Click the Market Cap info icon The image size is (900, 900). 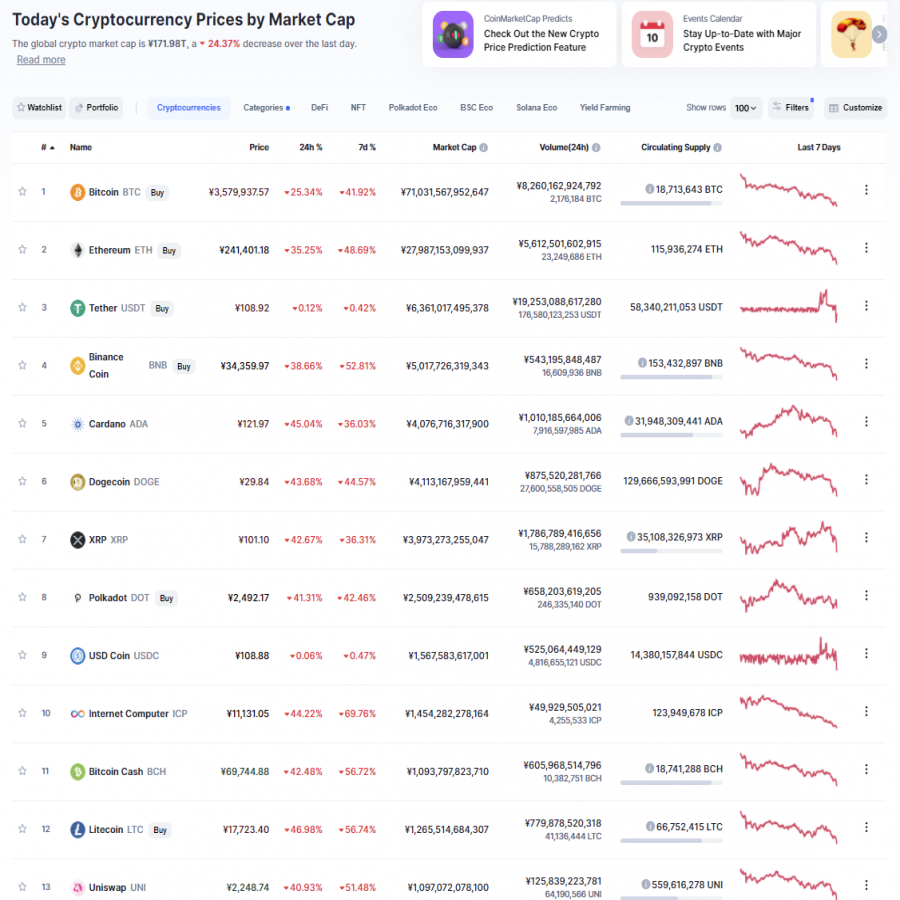484,148
